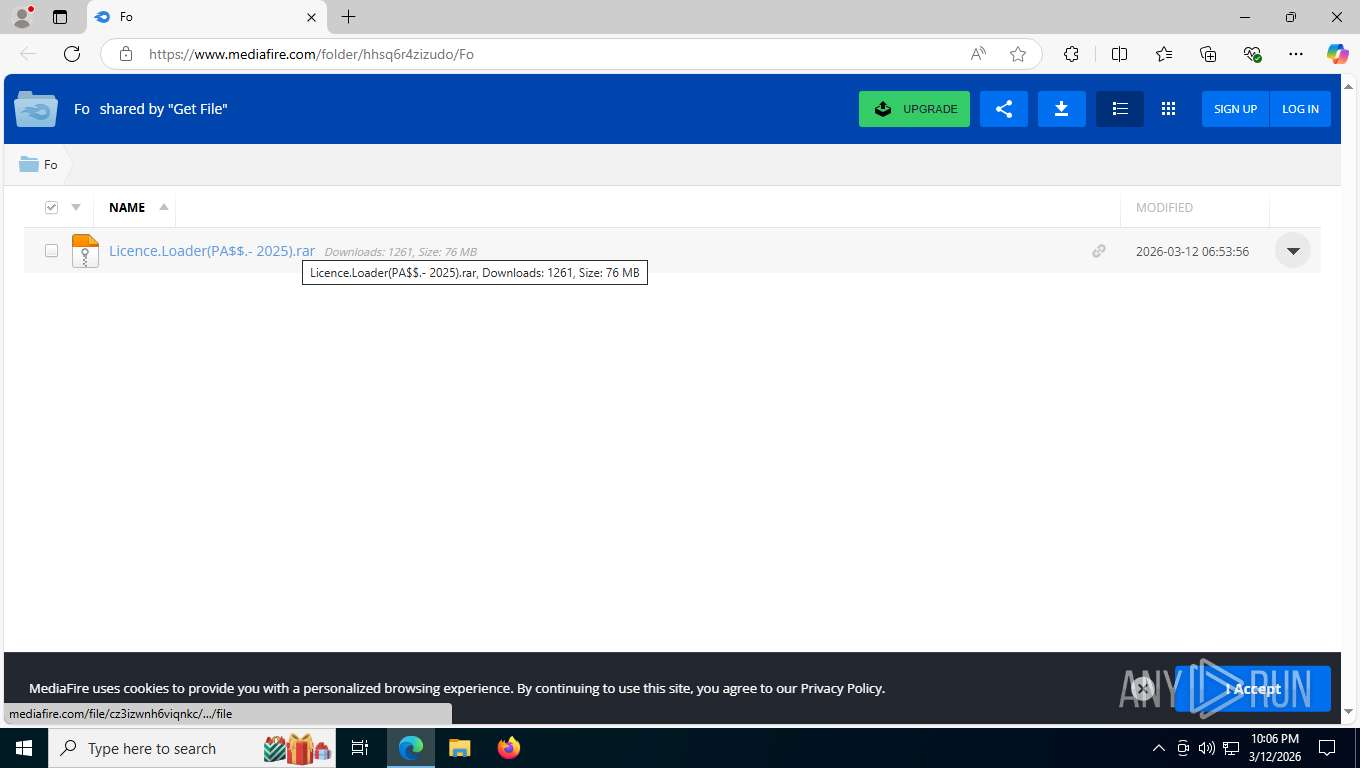The height and width of the screenshot is (768, 1360).
Task: Close the Fo browser tab
Action: 311,17
